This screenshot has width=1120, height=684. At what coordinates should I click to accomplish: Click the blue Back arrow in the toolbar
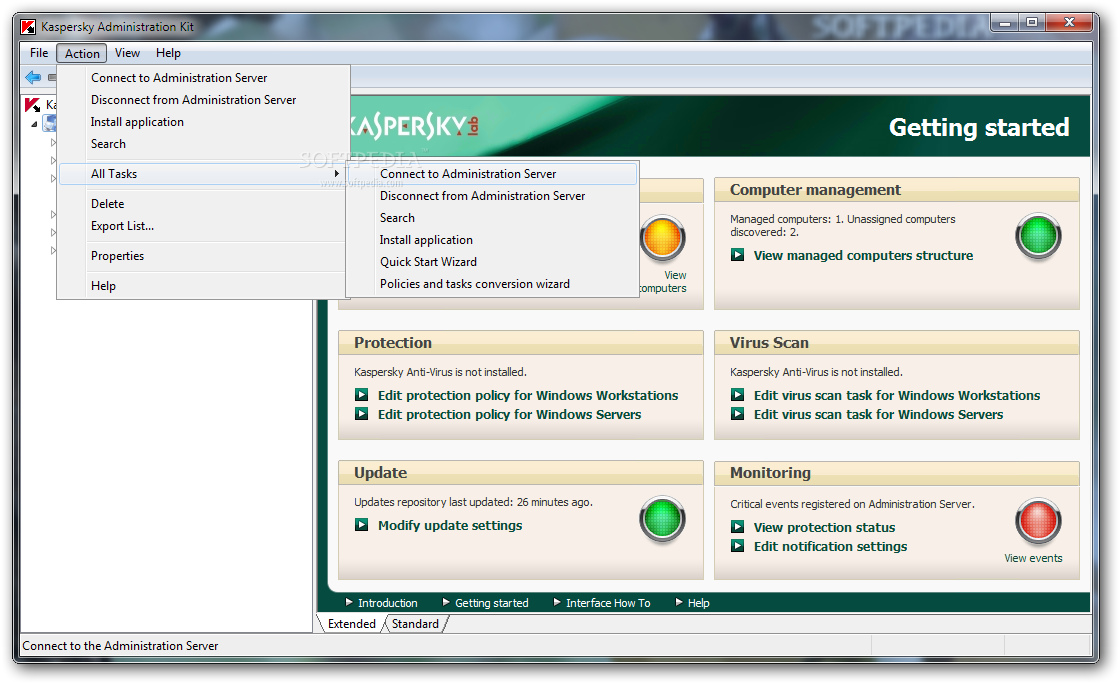tap(33, 77)
